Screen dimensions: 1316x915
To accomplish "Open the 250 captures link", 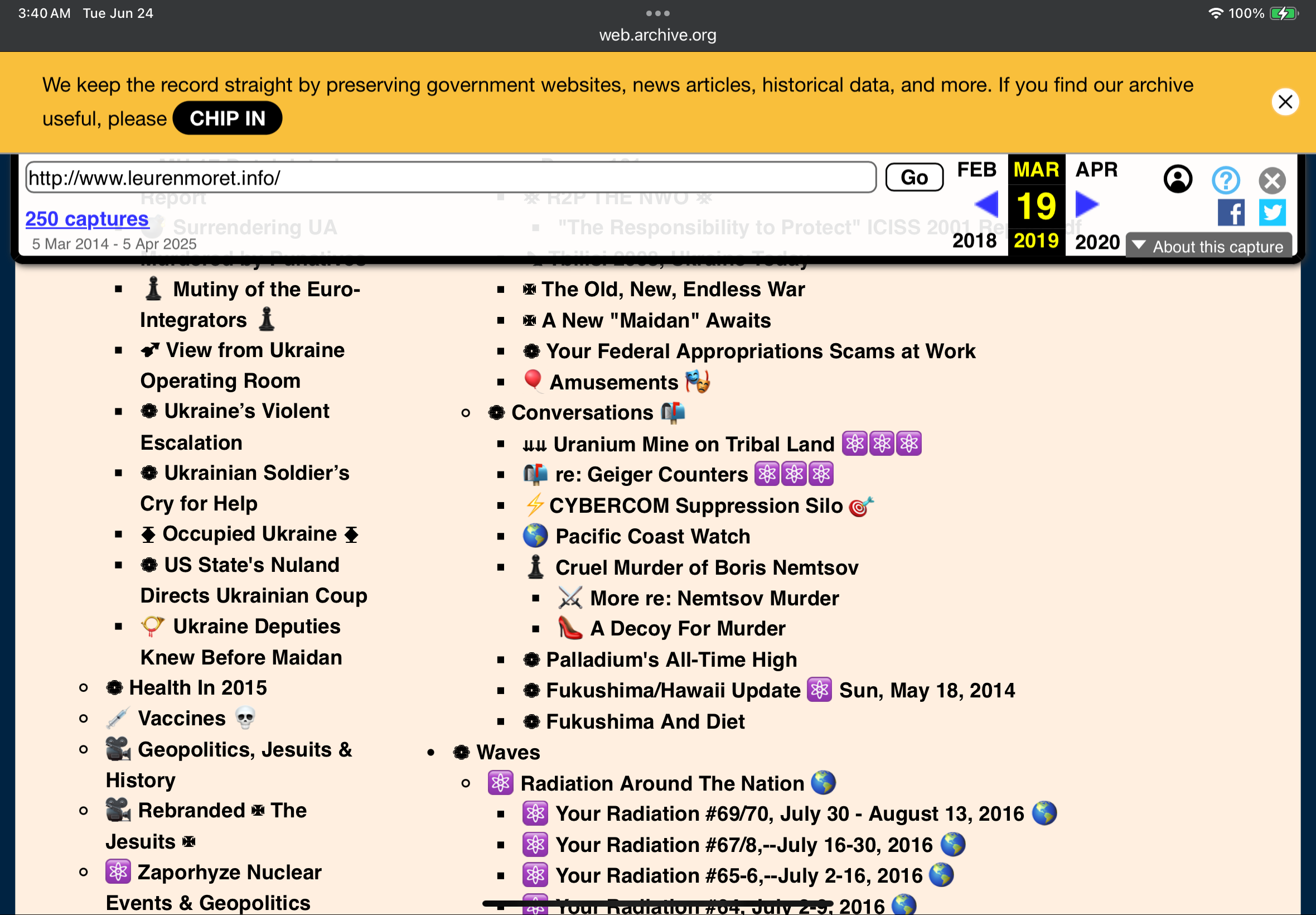I will 87,219.
